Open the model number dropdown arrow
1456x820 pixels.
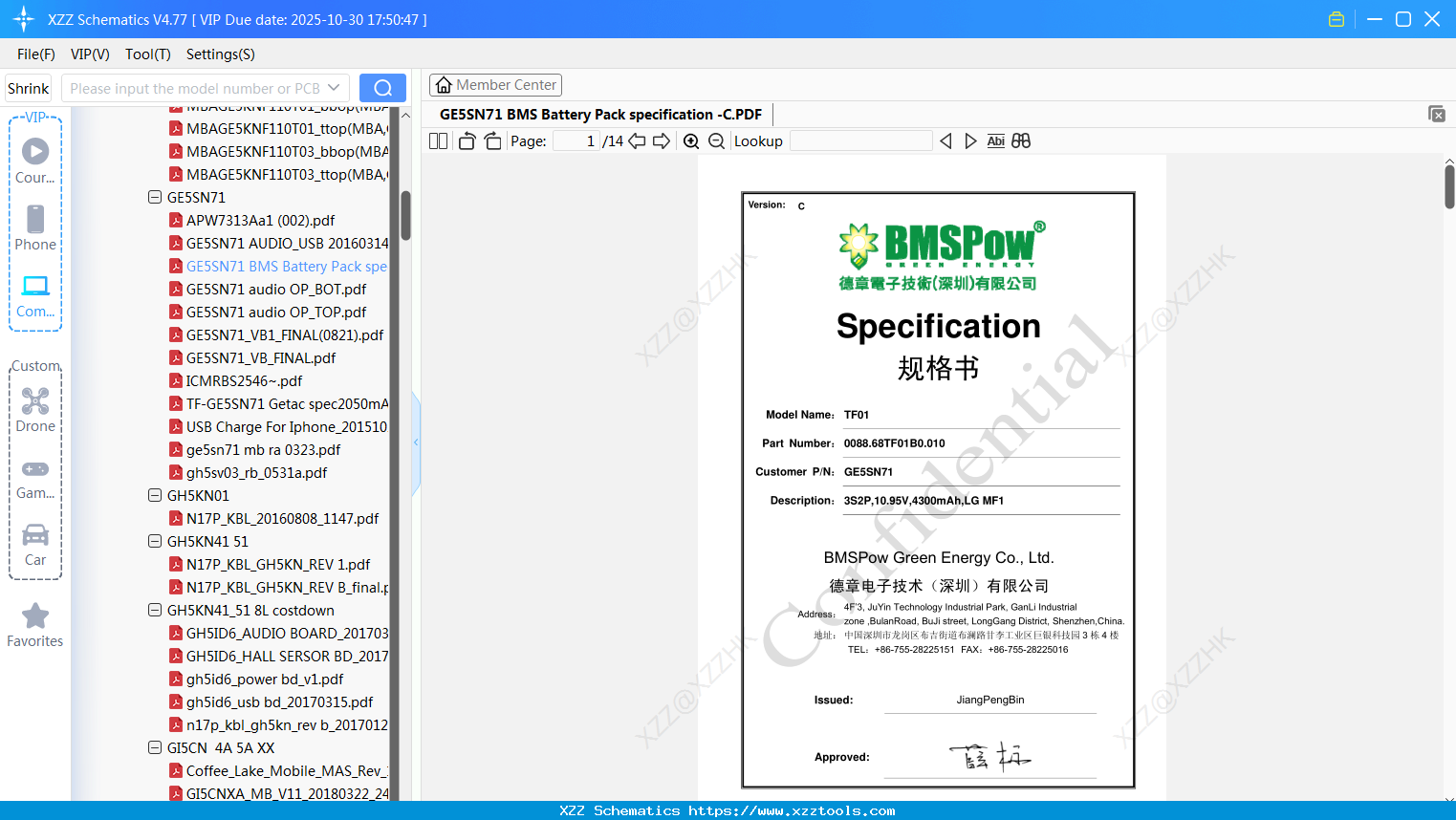[x=334, y=88]
